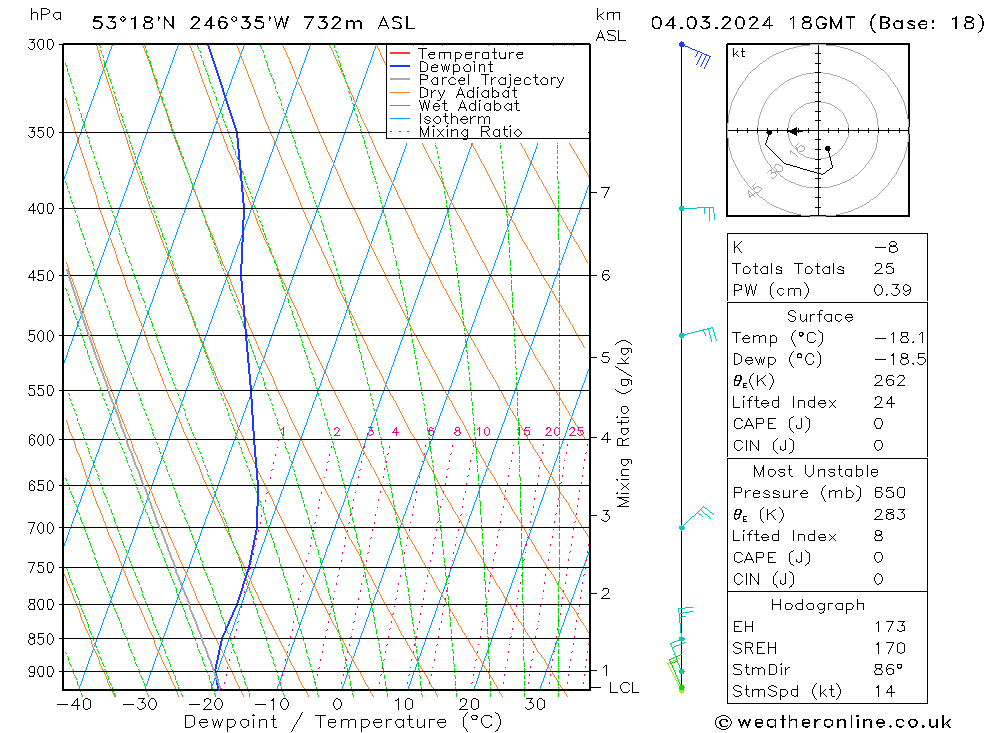Click the LCL label
Screen dimensions: 1000x733
pyautogui.click(x=624, y=688)
